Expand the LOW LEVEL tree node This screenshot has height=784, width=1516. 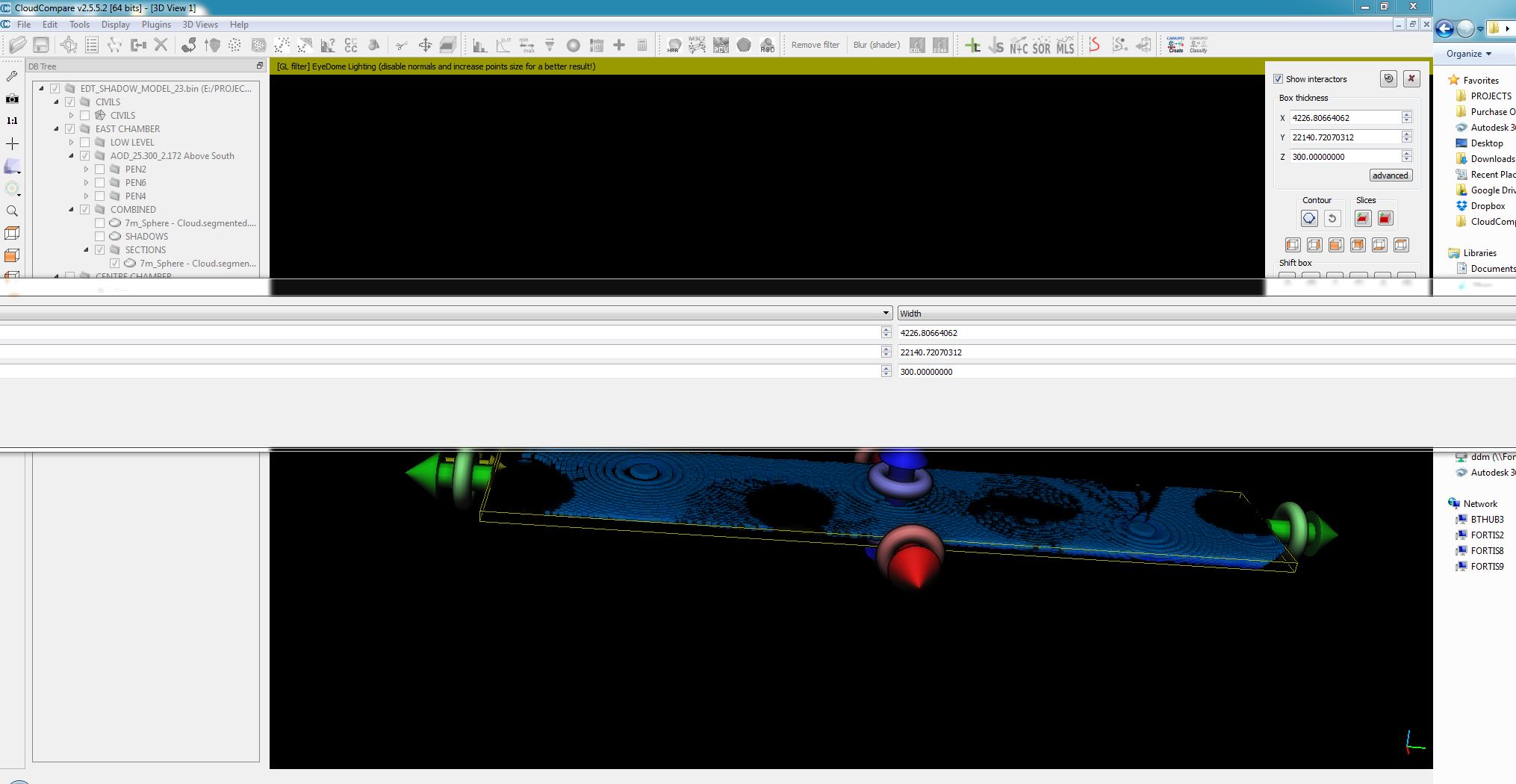coord(72,143)
